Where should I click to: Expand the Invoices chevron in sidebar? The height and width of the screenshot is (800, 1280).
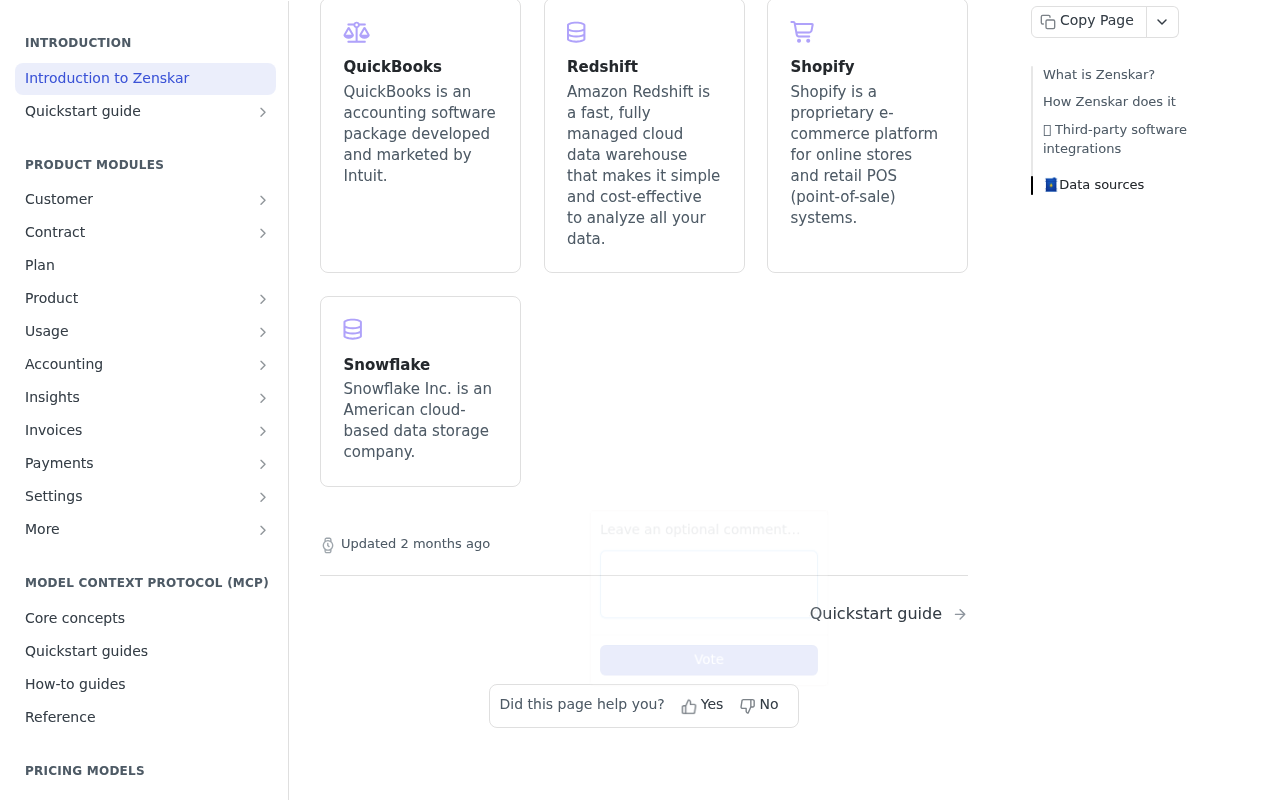263,431
